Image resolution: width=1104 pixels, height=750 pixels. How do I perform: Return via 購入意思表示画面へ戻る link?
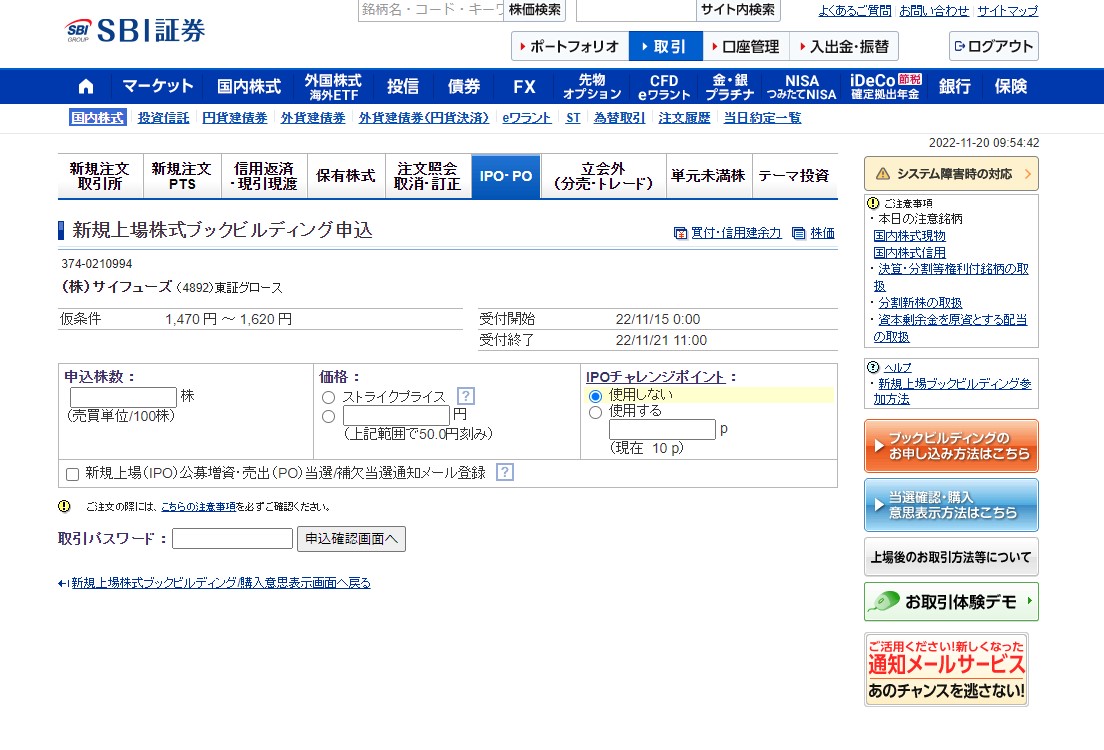(x=215, y=582)
